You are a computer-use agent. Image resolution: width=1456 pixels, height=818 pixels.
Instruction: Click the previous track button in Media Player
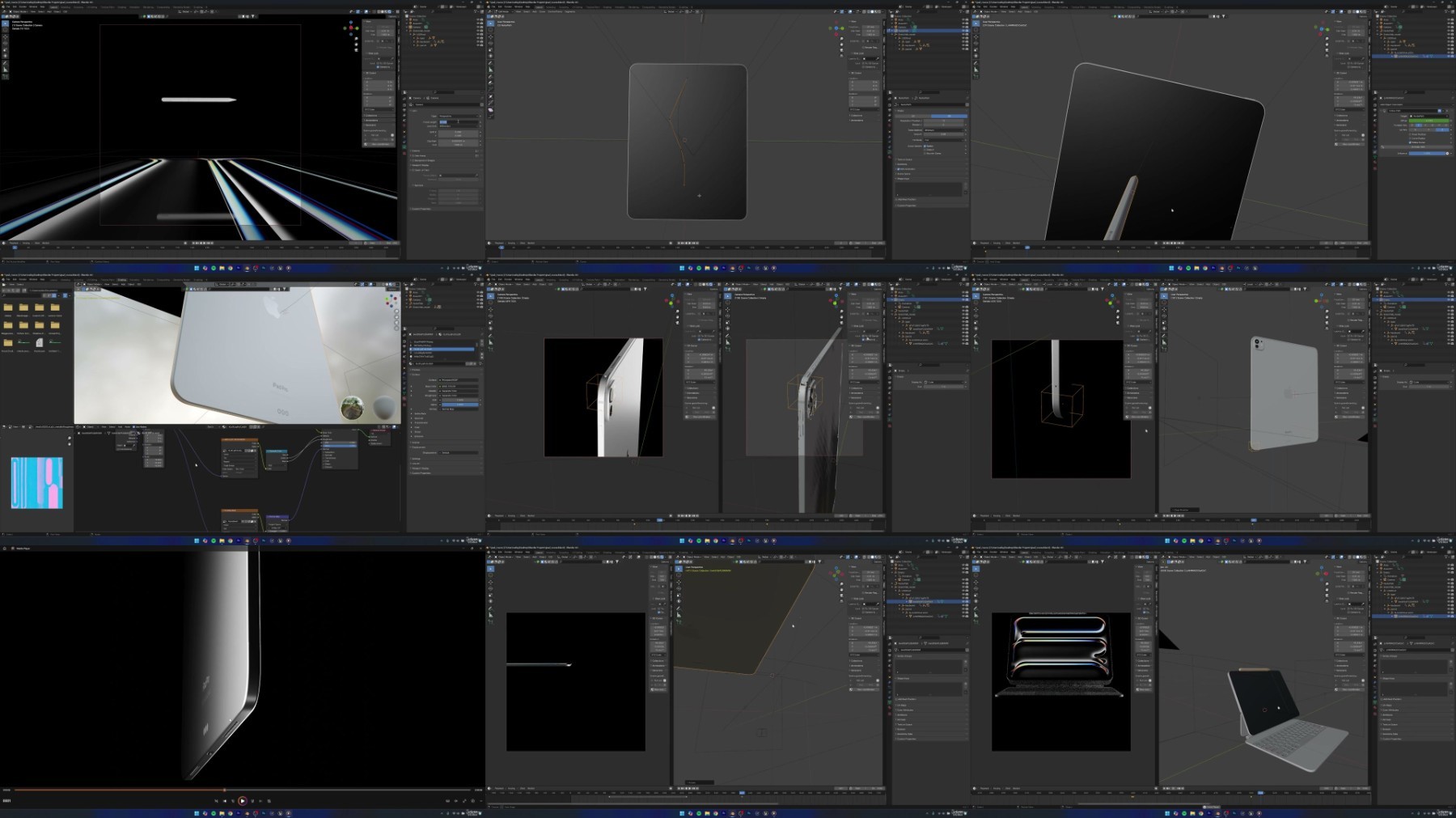click(225, 801)
